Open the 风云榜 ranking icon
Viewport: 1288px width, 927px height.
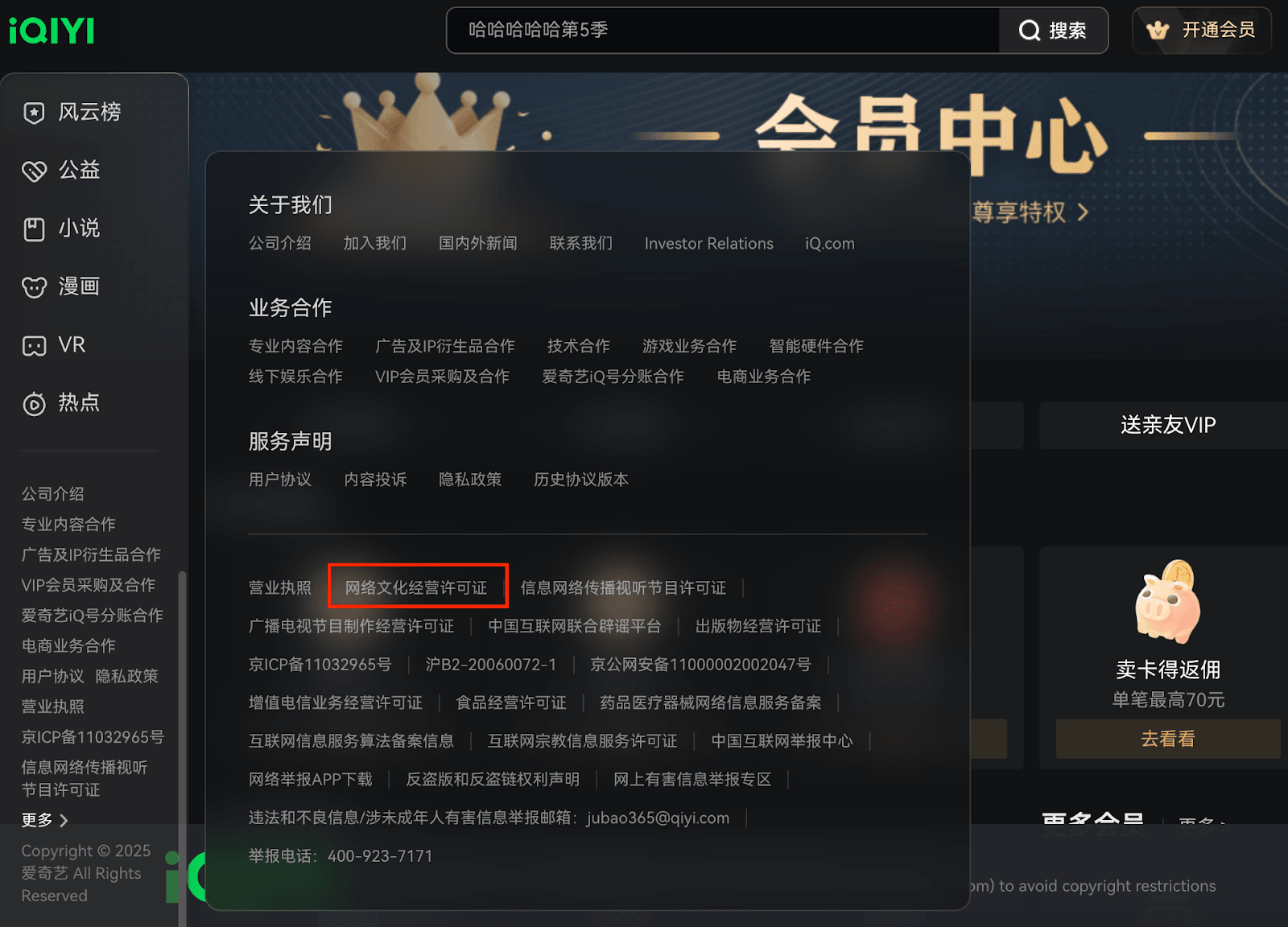(x=34, y=113)
